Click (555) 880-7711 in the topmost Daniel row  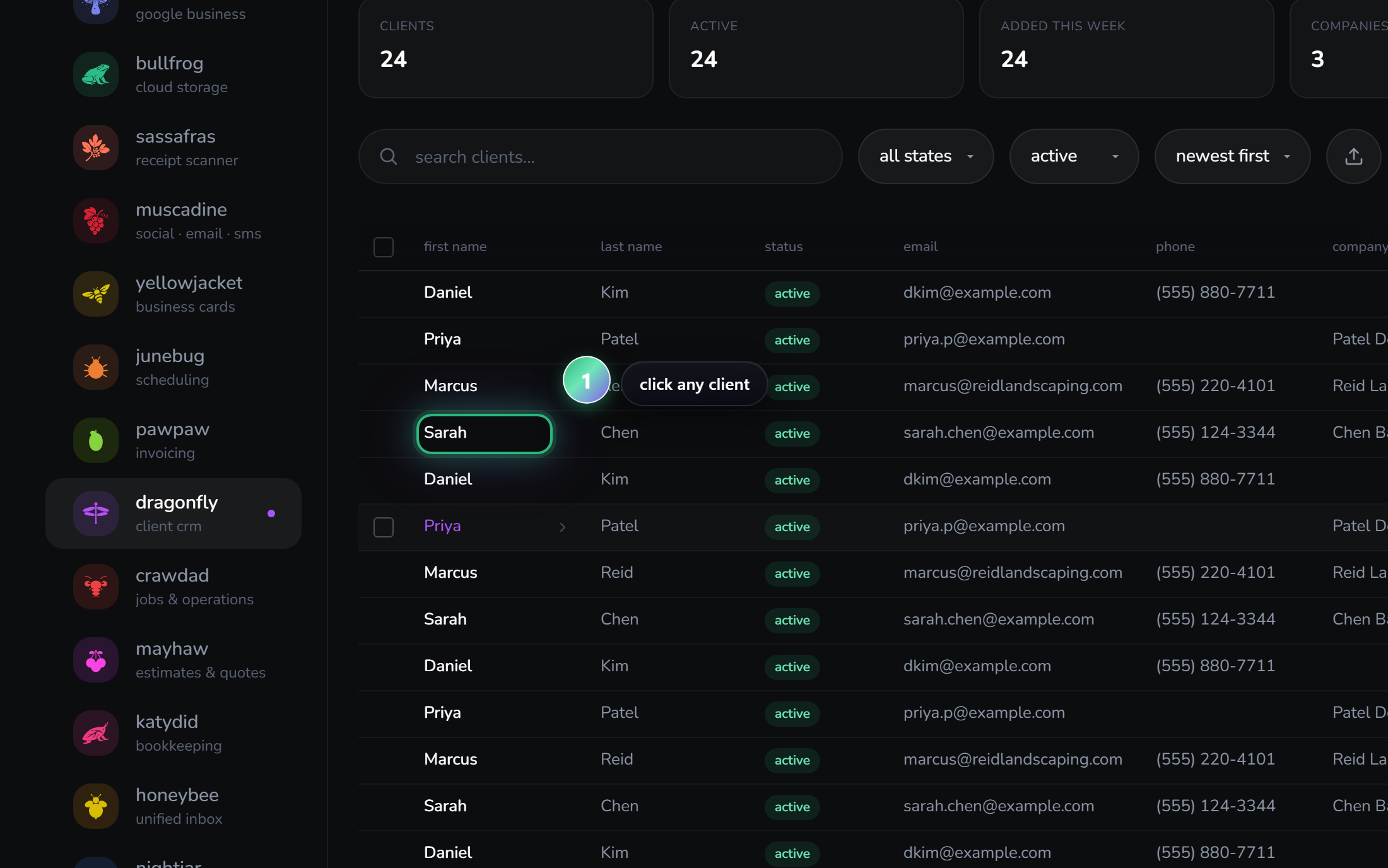point(1216,293)
